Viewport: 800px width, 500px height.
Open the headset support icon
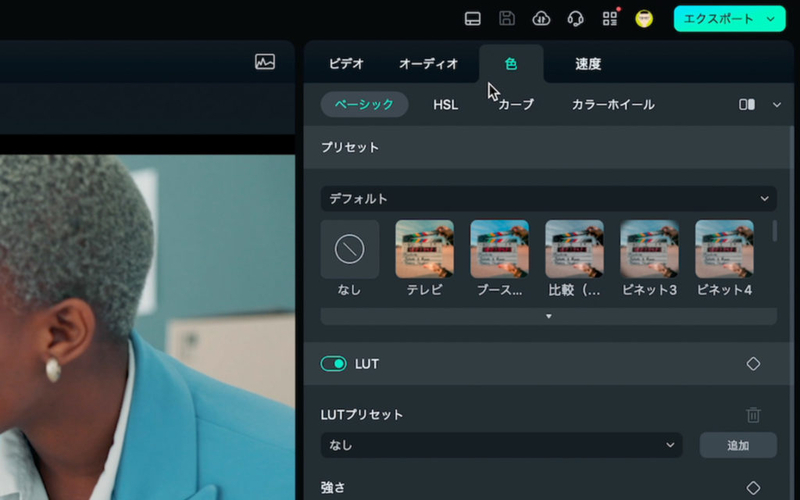coord(576,19)
